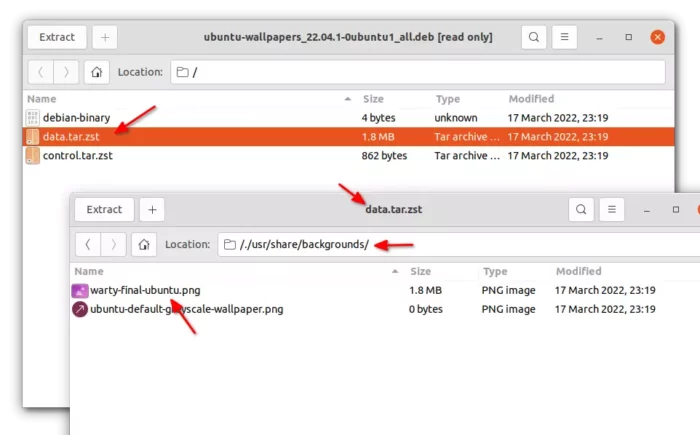The height and width of the screenshot is (435, 700).
Task: Sort by Size in data.tar.zst window
Action: [421, 271]
